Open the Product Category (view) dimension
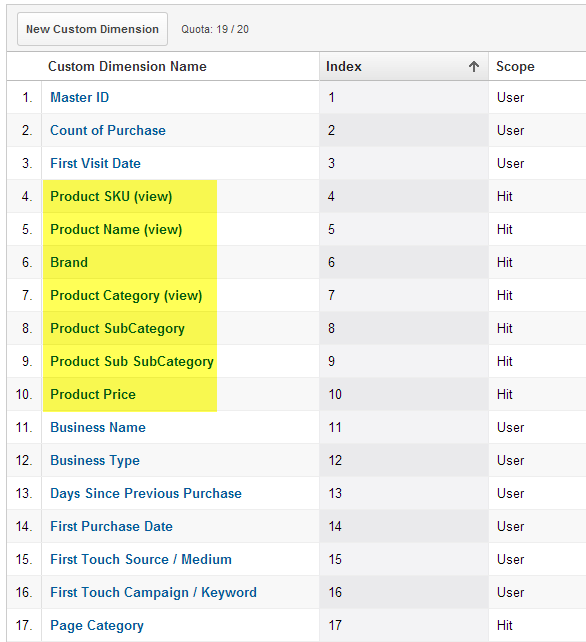This screenshot has width=586, height=642. 126,295
